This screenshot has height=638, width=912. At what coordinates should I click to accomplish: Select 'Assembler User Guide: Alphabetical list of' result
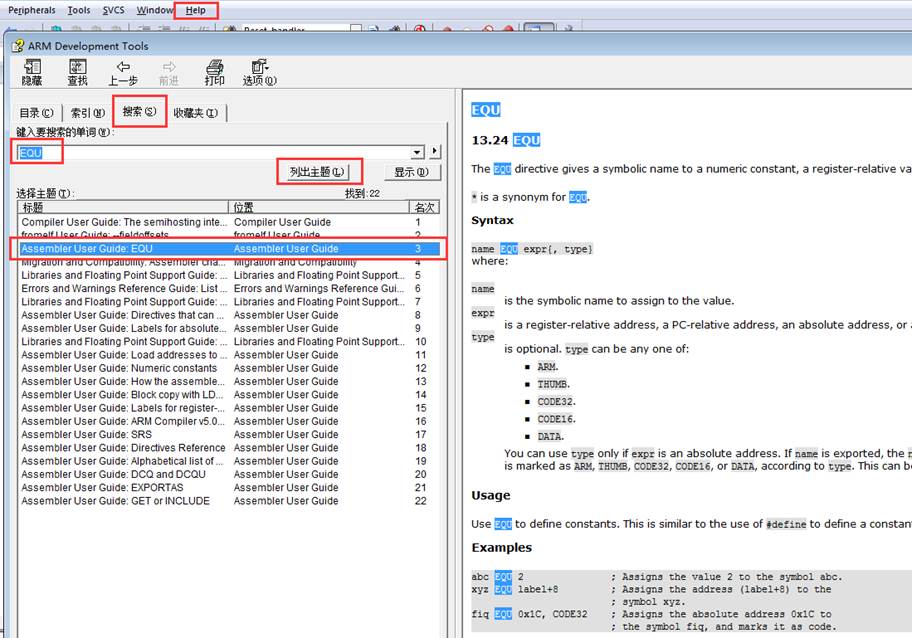pyautogui.click(x=229, y=461)
